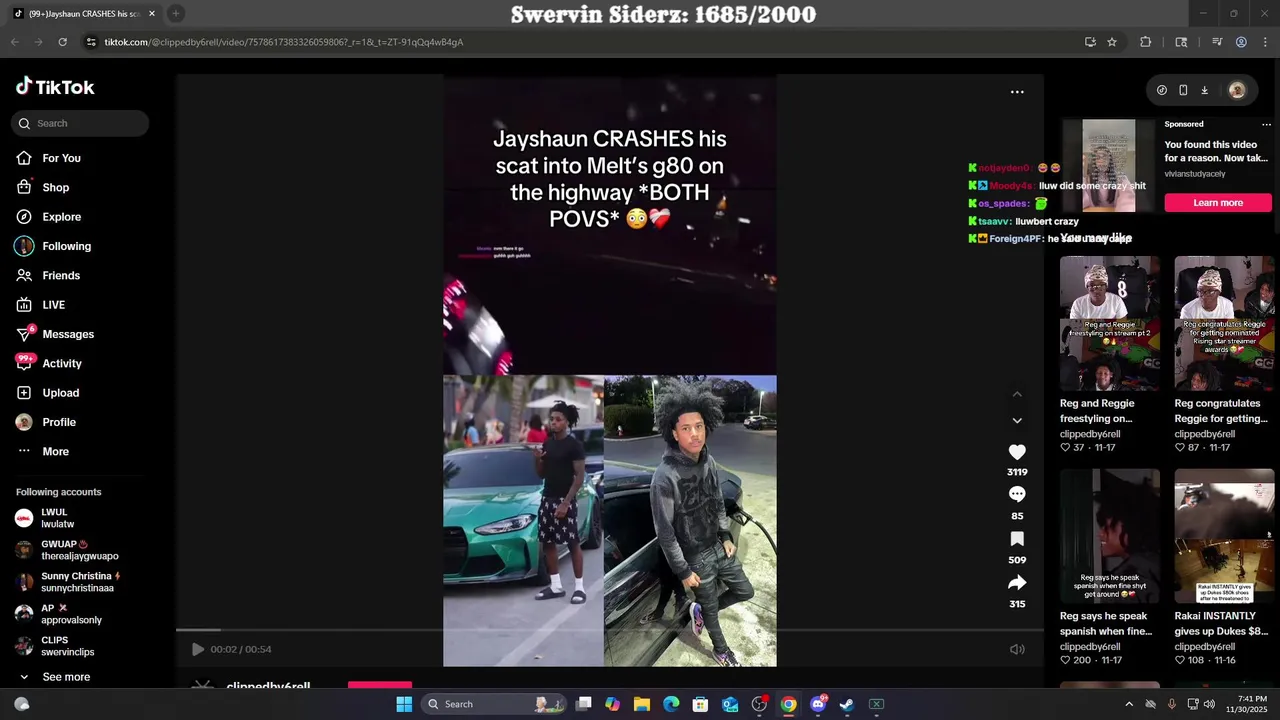Share the video with arrow icon
The width and height of the screenshot is (1280, 720).
click(x=1017, y=583)
